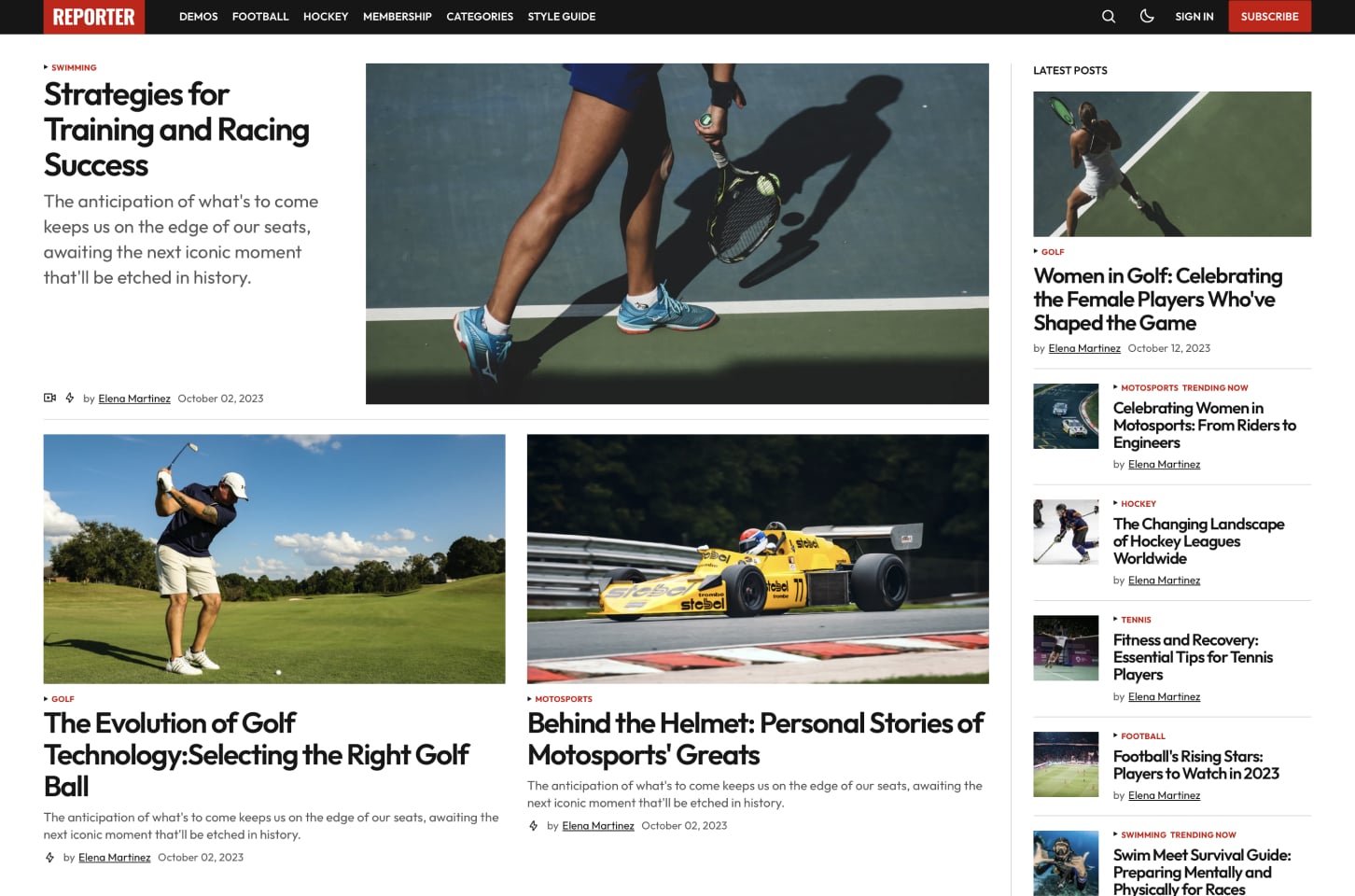Click lightning bolt icon under Strategies article
The width and height of the screenshot is (1355, 896).
70,398
